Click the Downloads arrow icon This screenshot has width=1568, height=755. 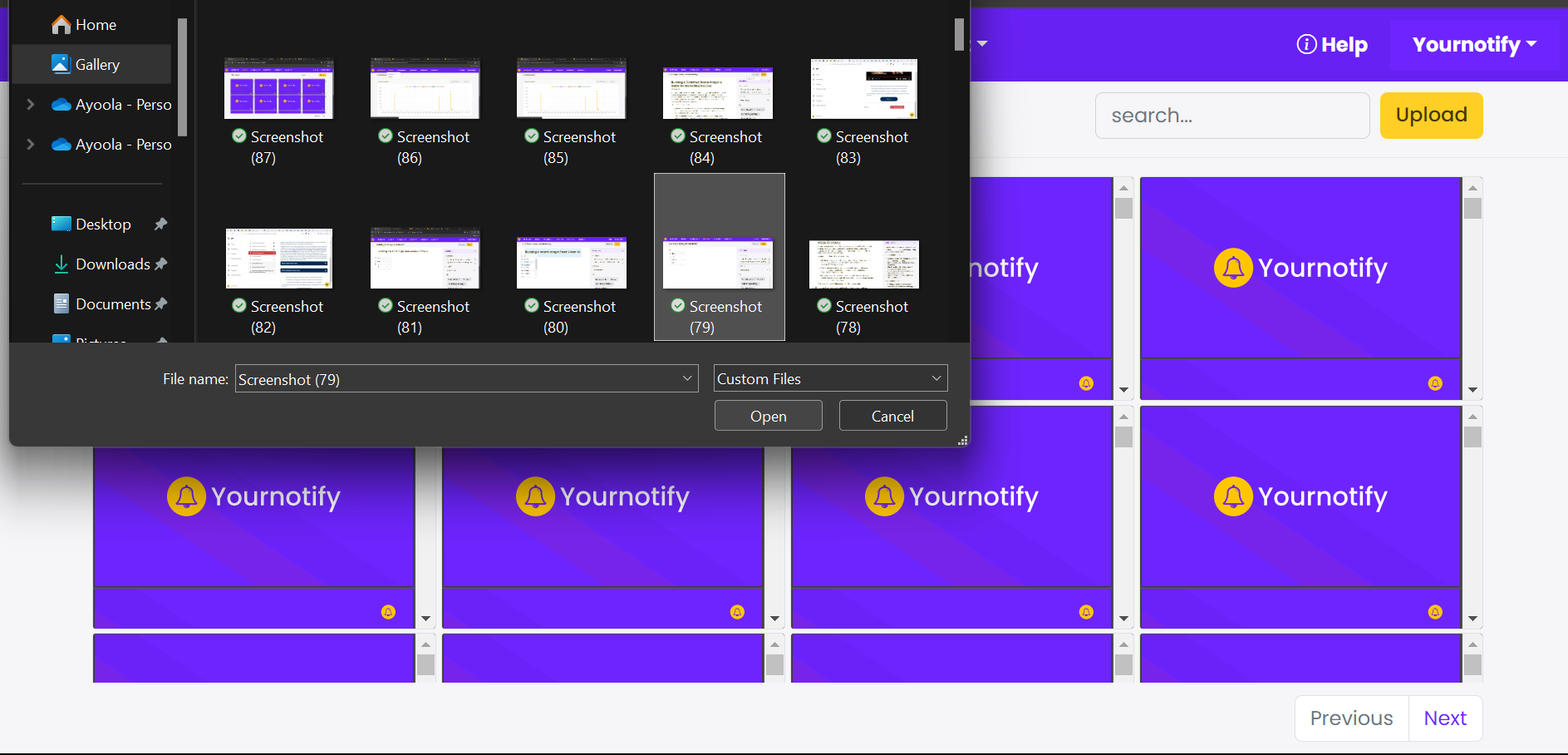pos(61,264)
